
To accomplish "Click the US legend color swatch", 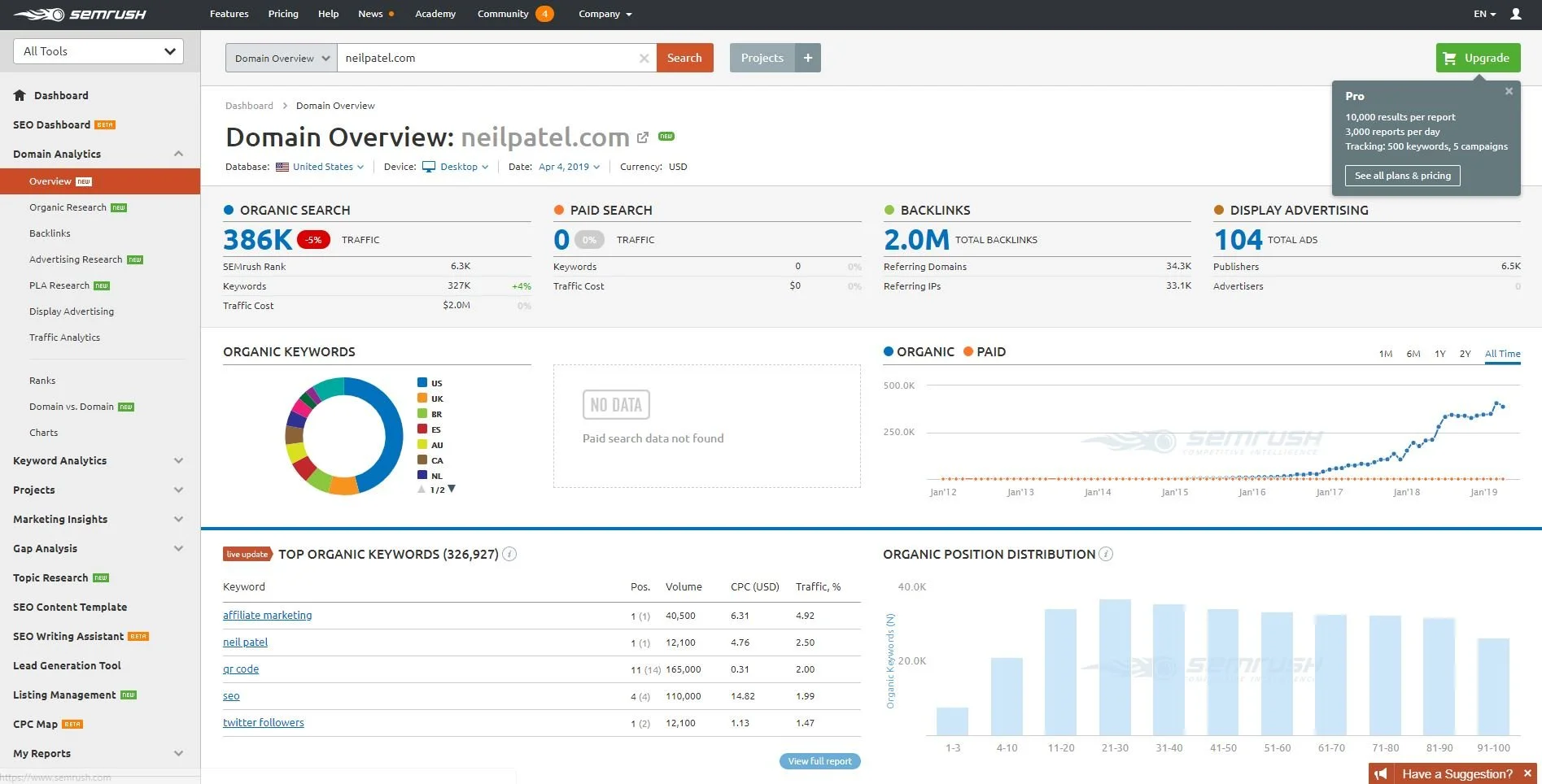I will pyautogui.click(x=422, y=382).
